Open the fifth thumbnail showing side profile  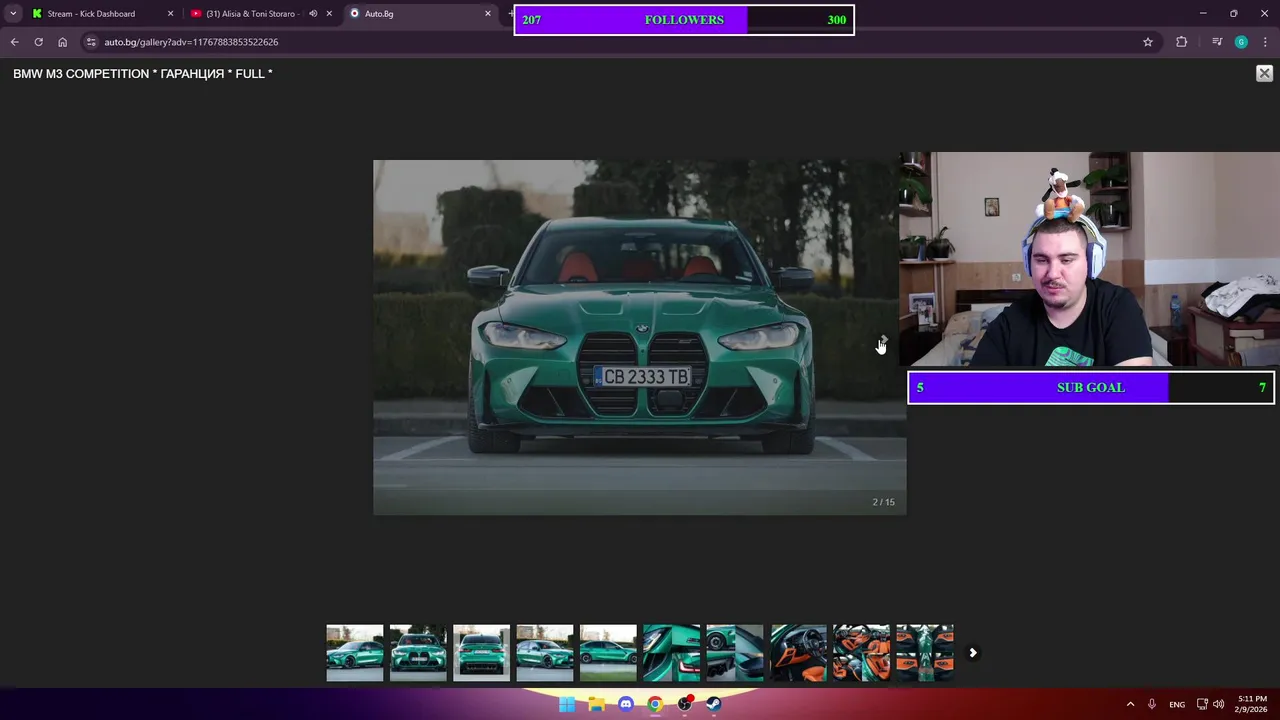[608, 653]
